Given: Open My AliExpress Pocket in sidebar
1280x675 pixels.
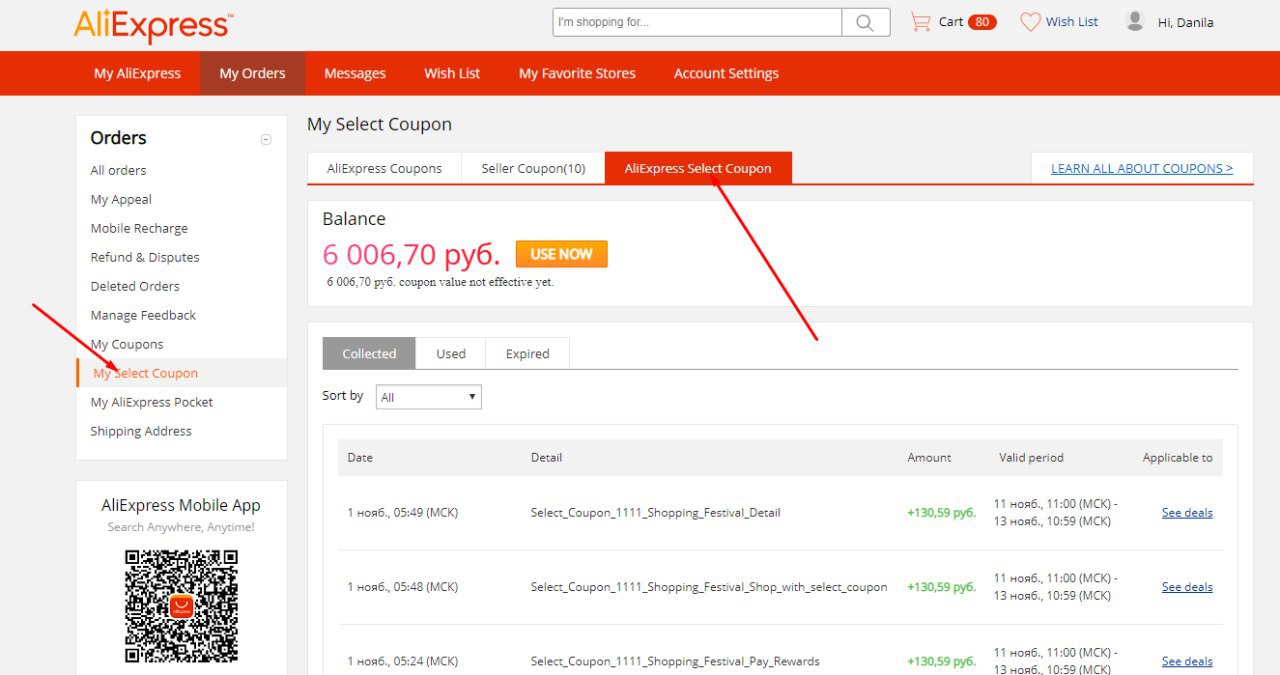Looking at the screenshot, I should (152, 402).
